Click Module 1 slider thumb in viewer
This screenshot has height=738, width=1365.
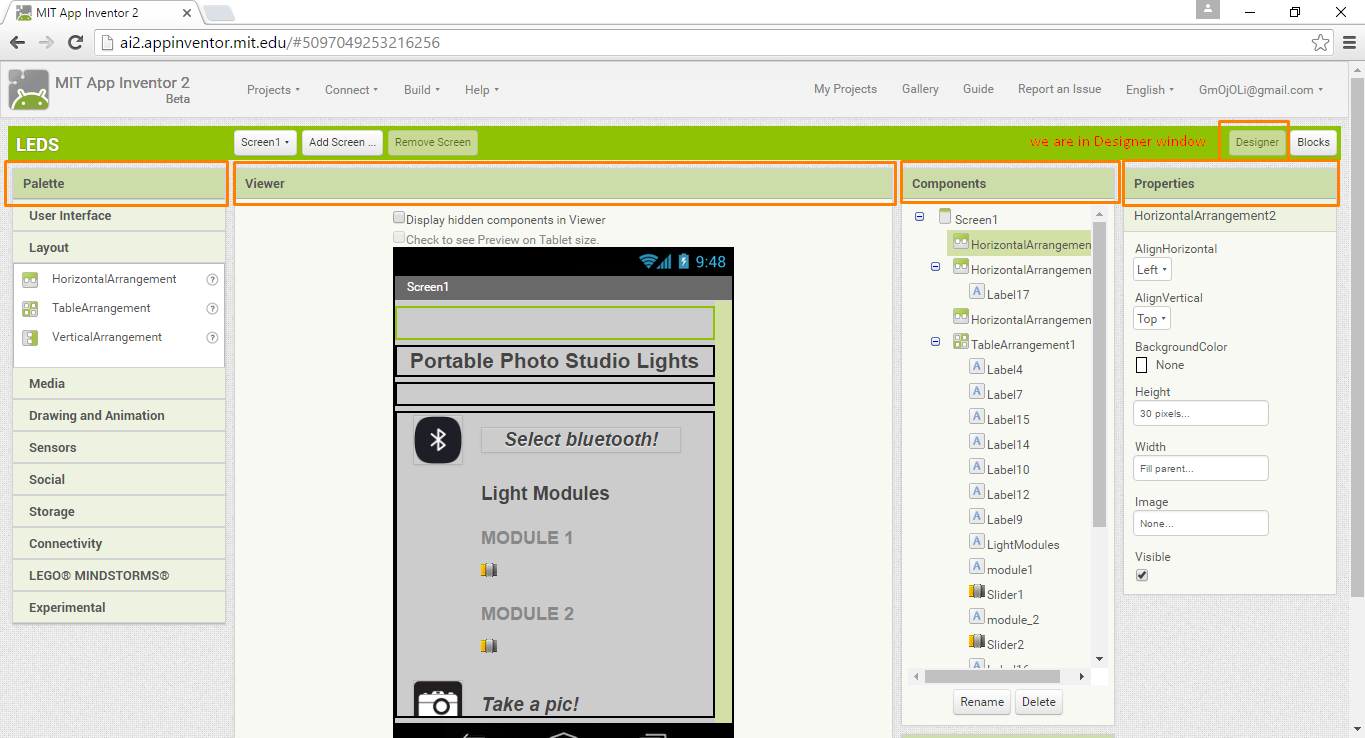click(488, 570)
